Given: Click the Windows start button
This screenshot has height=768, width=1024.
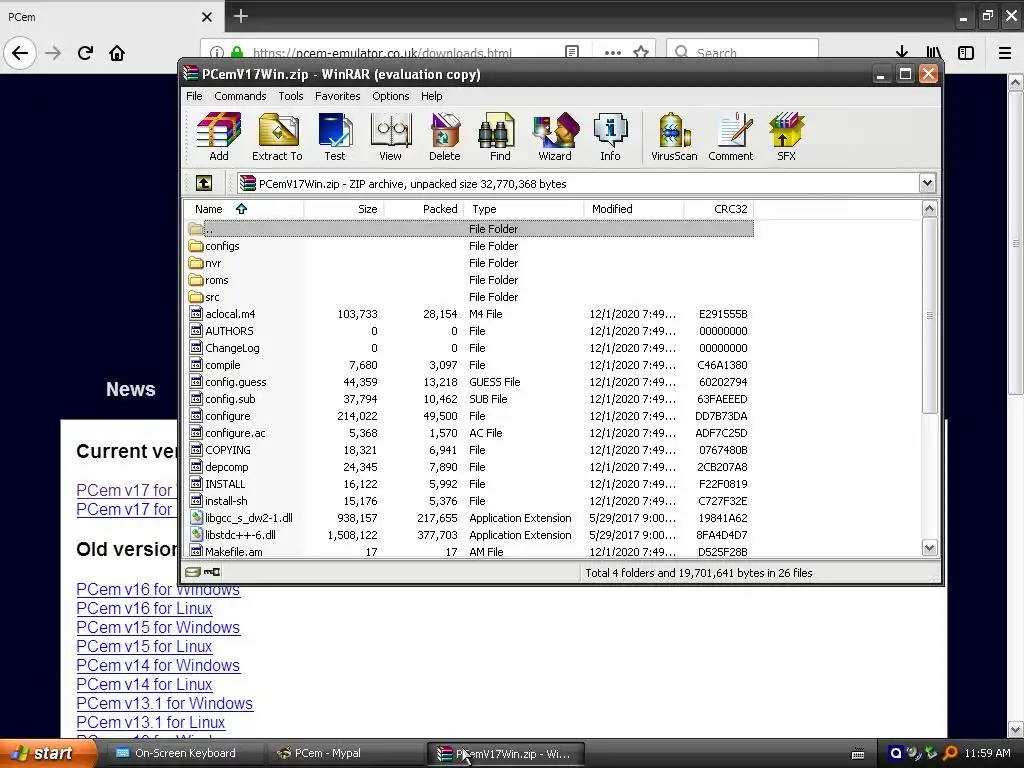Looking at the screenshot, I should click(47, 754).
